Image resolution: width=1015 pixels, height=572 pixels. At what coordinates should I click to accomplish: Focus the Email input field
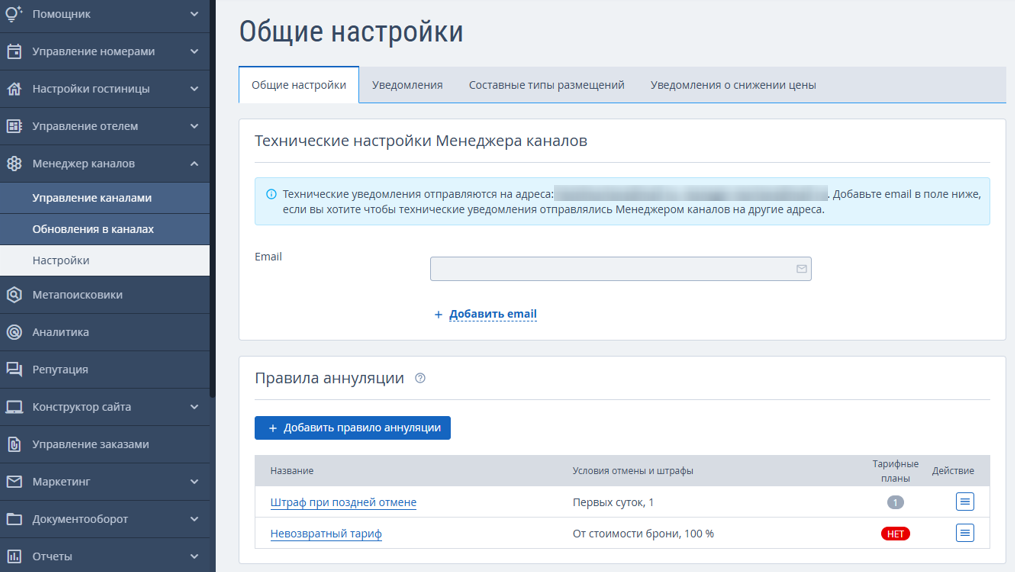coord(620,269)
